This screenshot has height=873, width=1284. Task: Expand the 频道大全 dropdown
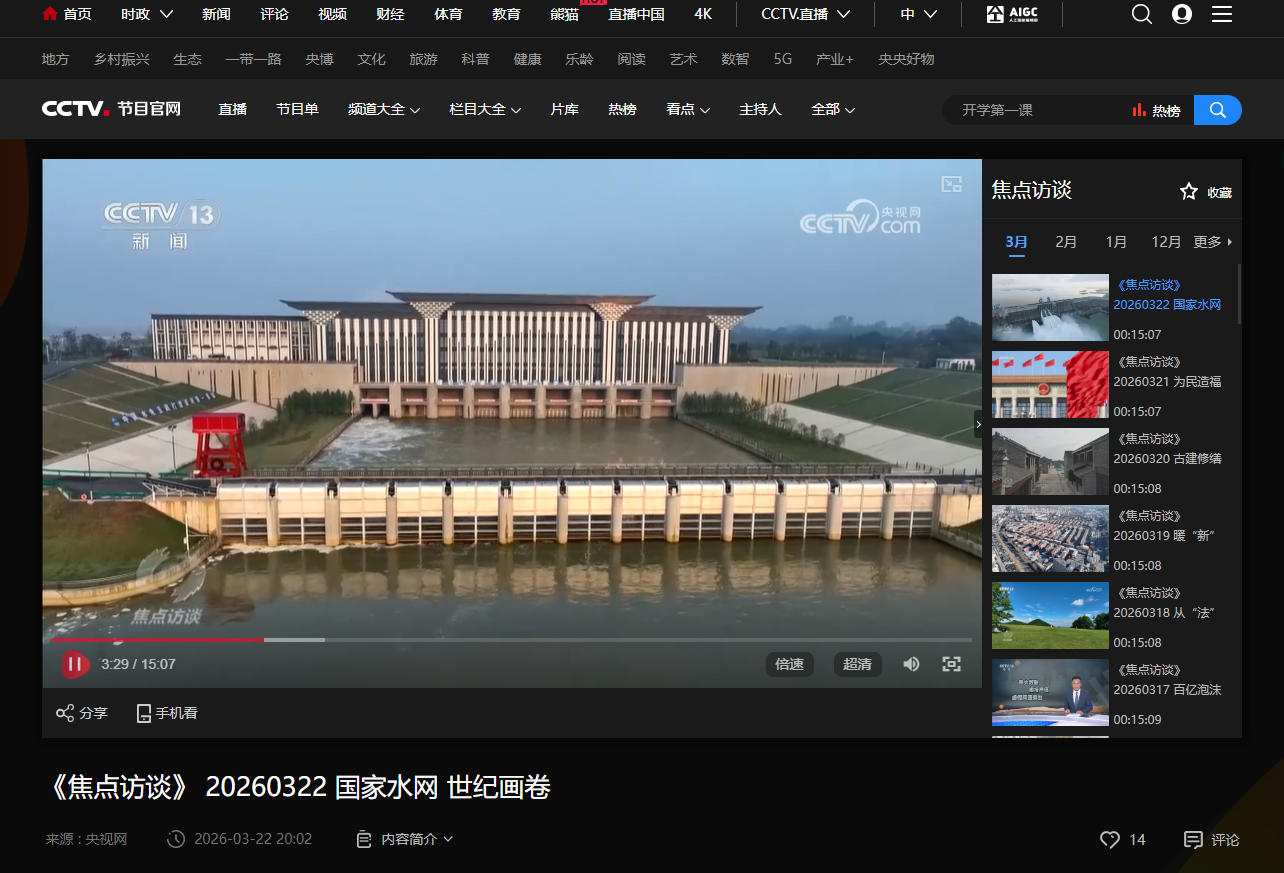point(384,109)
